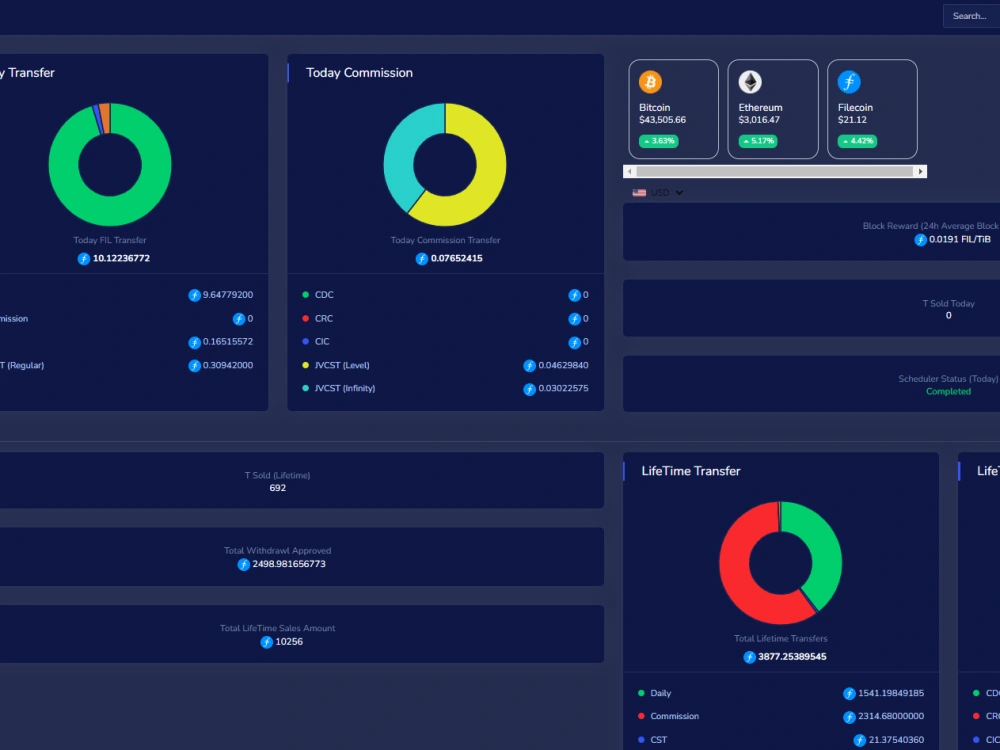
Task: Click Filecoin icon beside 10256
Action: coord(267,642)
